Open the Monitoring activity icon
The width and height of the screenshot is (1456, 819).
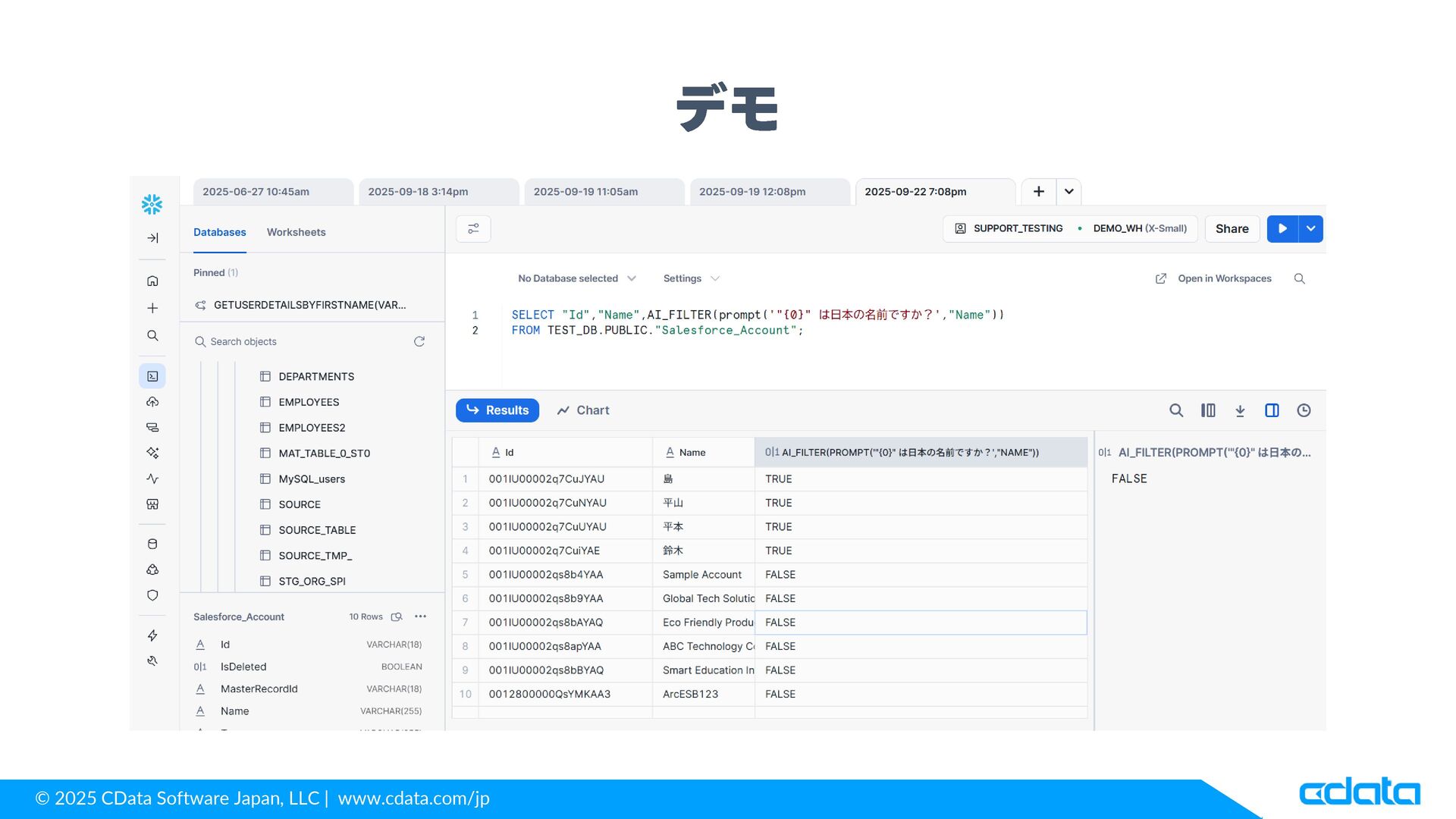point(152,479)
